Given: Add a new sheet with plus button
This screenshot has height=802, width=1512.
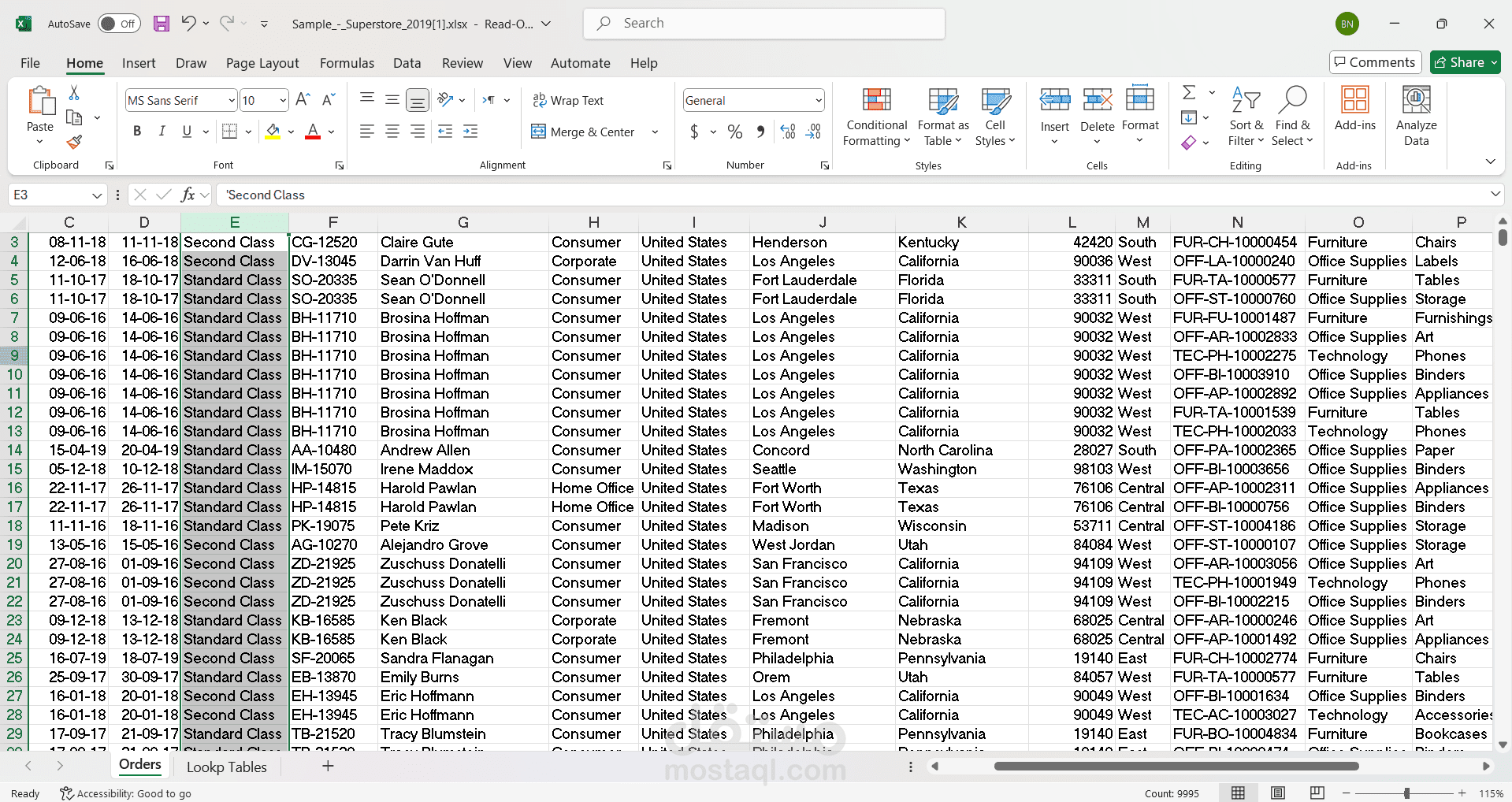Looking at the screenshot, I should [328, 766].
